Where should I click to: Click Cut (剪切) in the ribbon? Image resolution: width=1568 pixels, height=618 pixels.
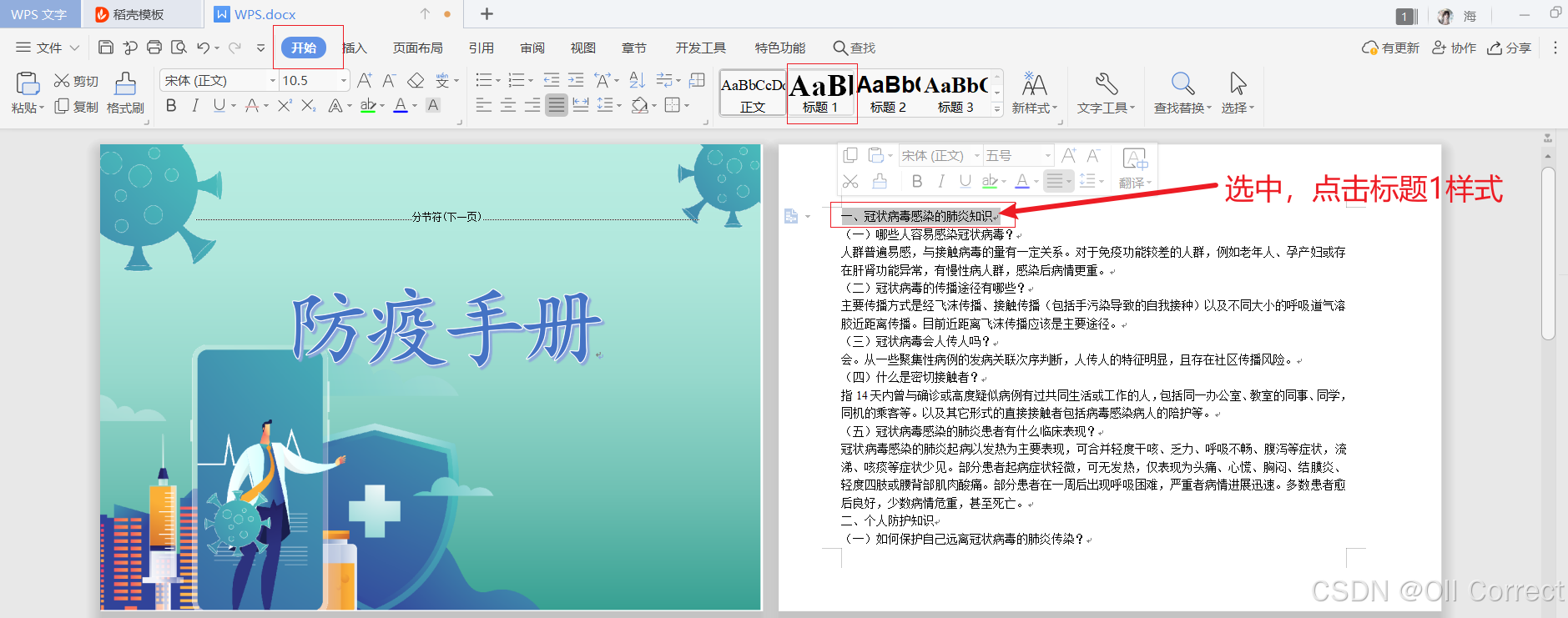[76, 81]
